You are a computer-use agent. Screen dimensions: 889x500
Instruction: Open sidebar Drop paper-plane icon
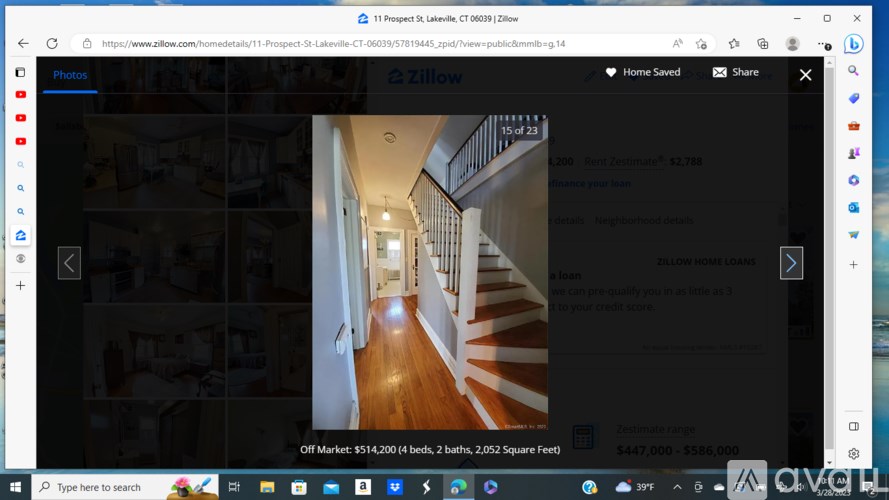click(853, 235)
